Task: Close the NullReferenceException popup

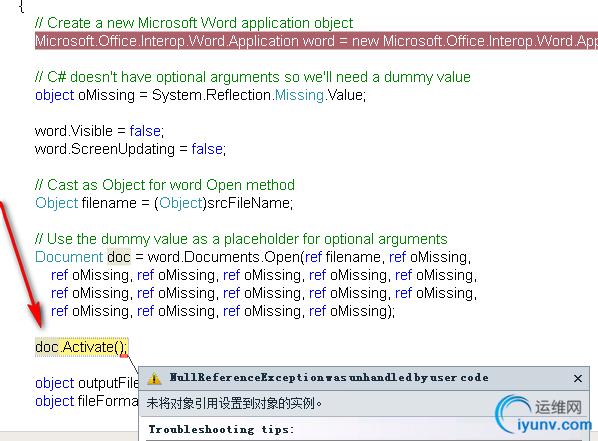Action: pos(577,378)
